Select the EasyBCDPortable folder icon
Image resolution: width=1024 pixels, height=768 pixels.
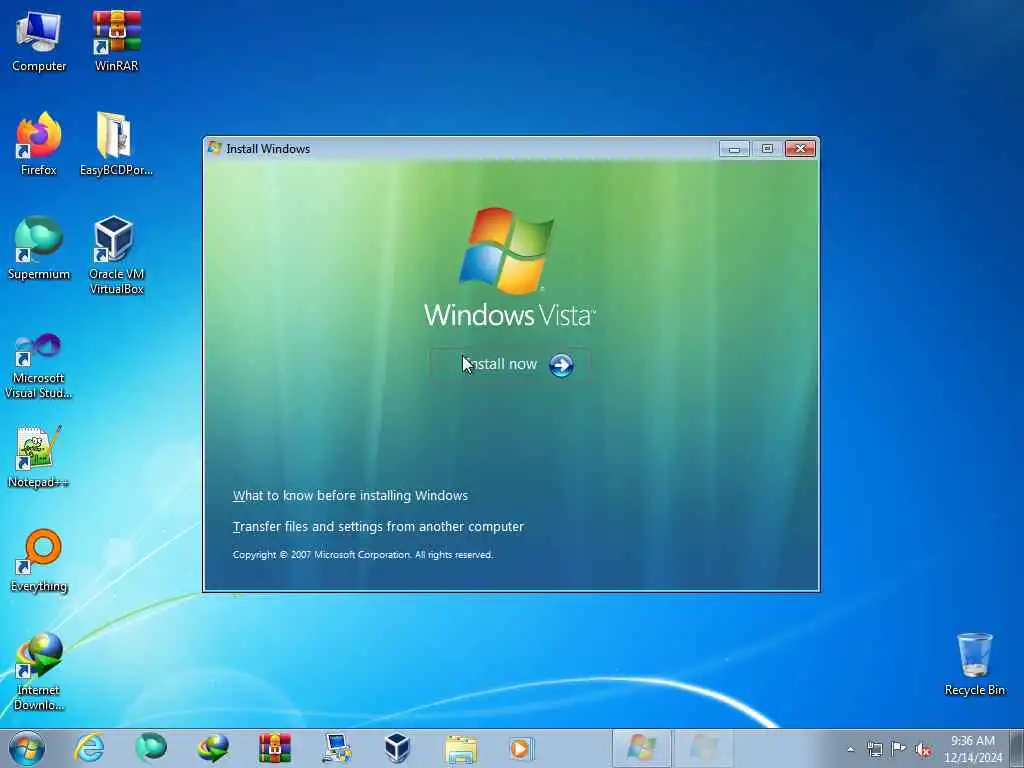(116, 144)
